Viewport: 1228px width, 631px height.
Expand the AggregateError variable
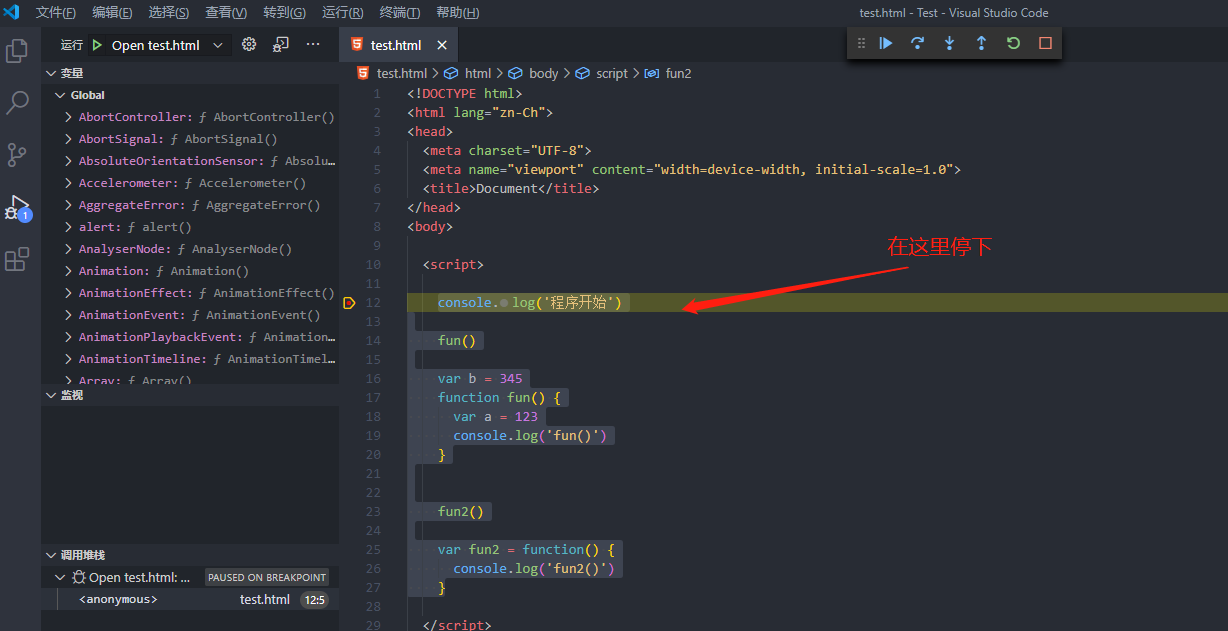coord(68,205)
